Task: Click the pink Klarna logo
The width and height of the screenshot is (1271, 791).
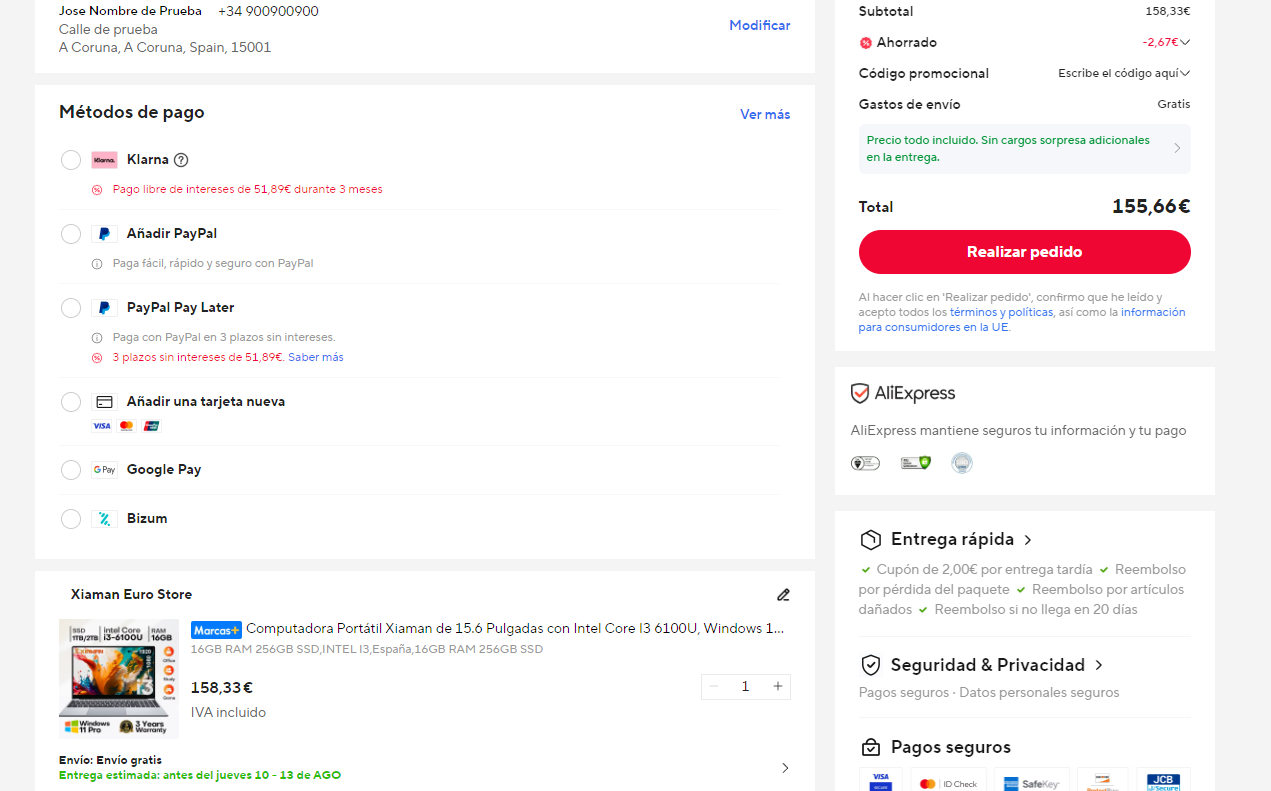Action: coord(104,160)
